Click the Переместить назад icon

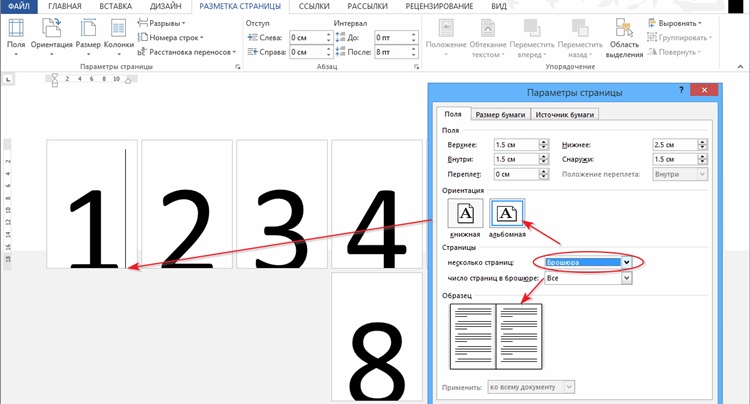[x=580, y=38]
